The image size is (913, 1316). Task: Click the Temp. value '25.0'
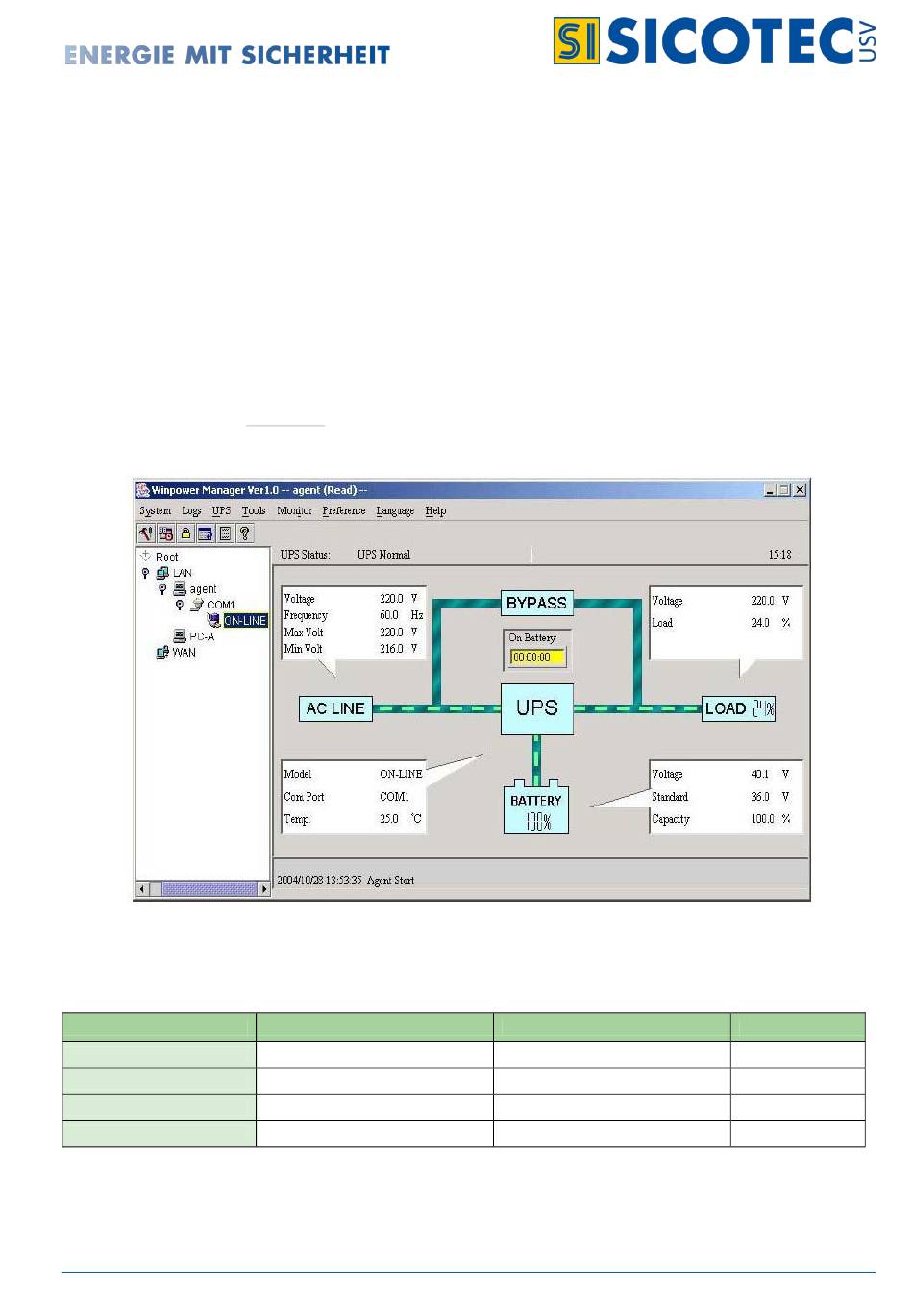click(389, 819)
